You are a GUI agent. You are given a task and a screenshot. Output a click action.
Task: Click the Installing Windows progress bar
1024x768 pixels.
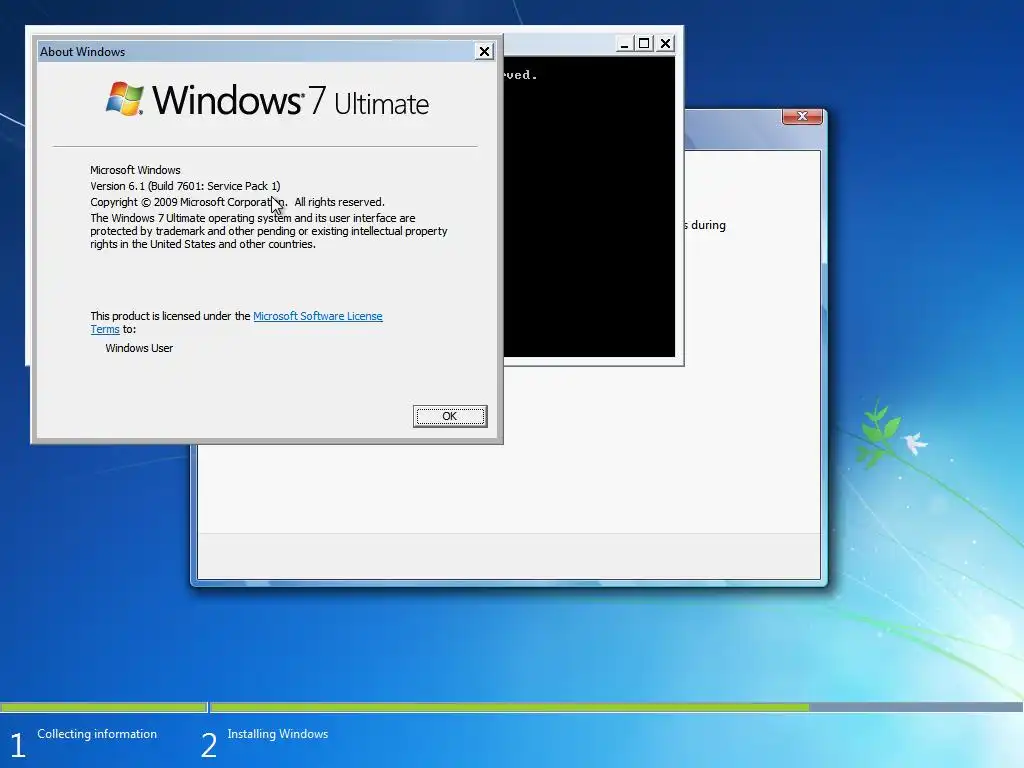[616, 707]
